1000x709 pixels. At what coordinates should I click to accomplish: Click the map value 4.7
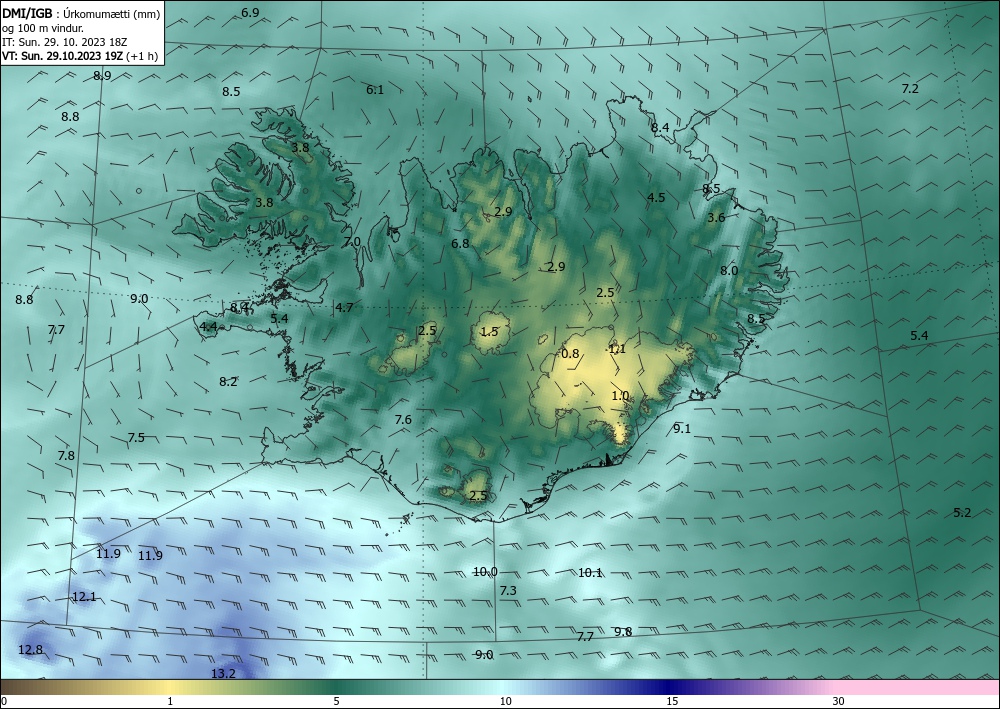[344, 307]
